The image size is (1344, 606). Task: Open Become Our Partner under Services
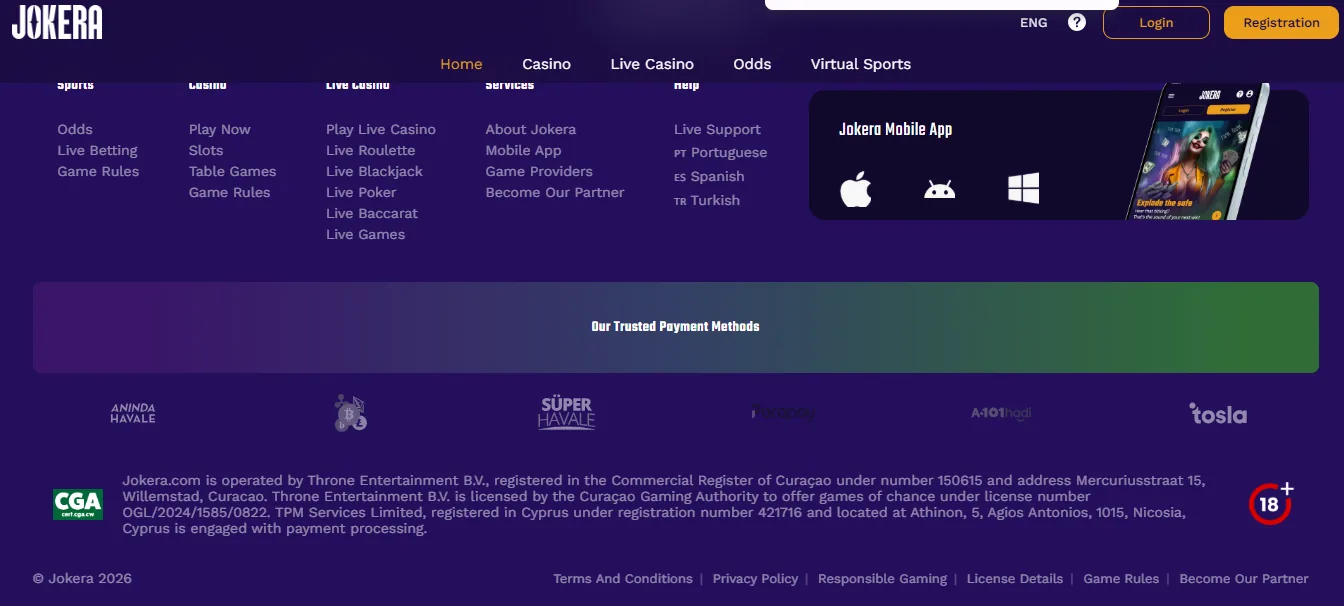click(x=555, y=192)
